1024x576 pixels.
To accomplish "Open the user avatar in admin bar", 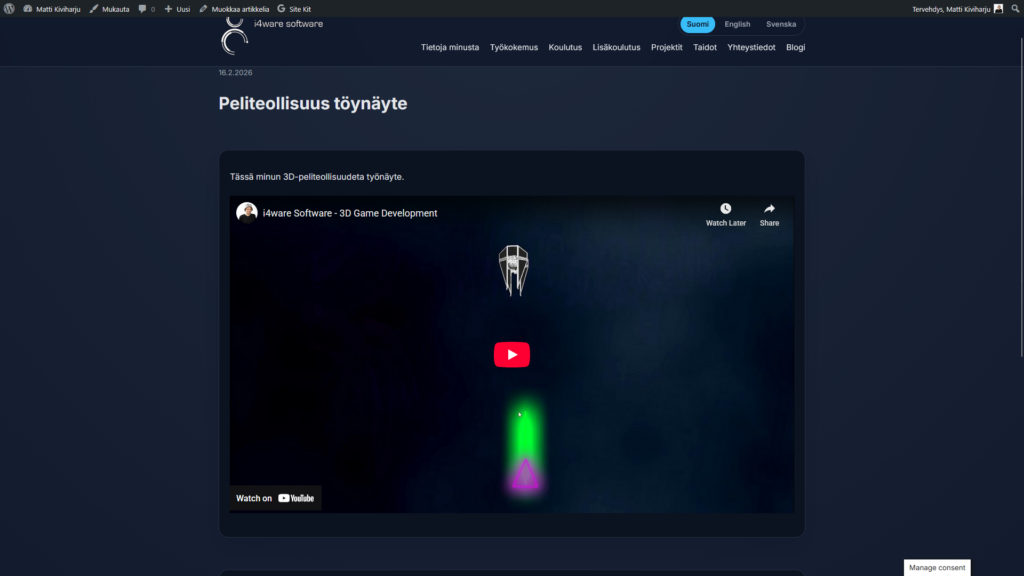I will 998,8.
